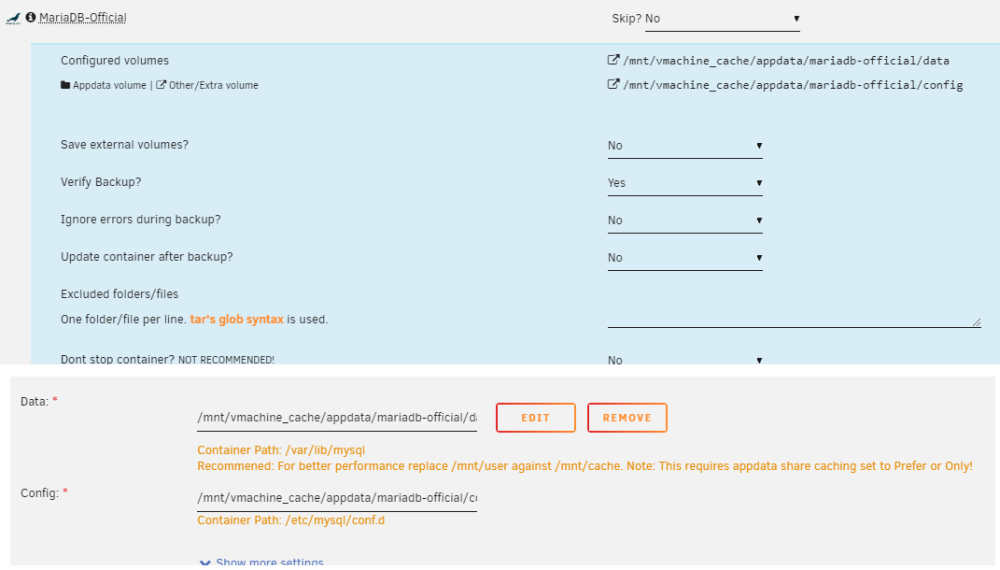Click the Data host path input field
Viewport: 1000px width, 570px height.
337,418
